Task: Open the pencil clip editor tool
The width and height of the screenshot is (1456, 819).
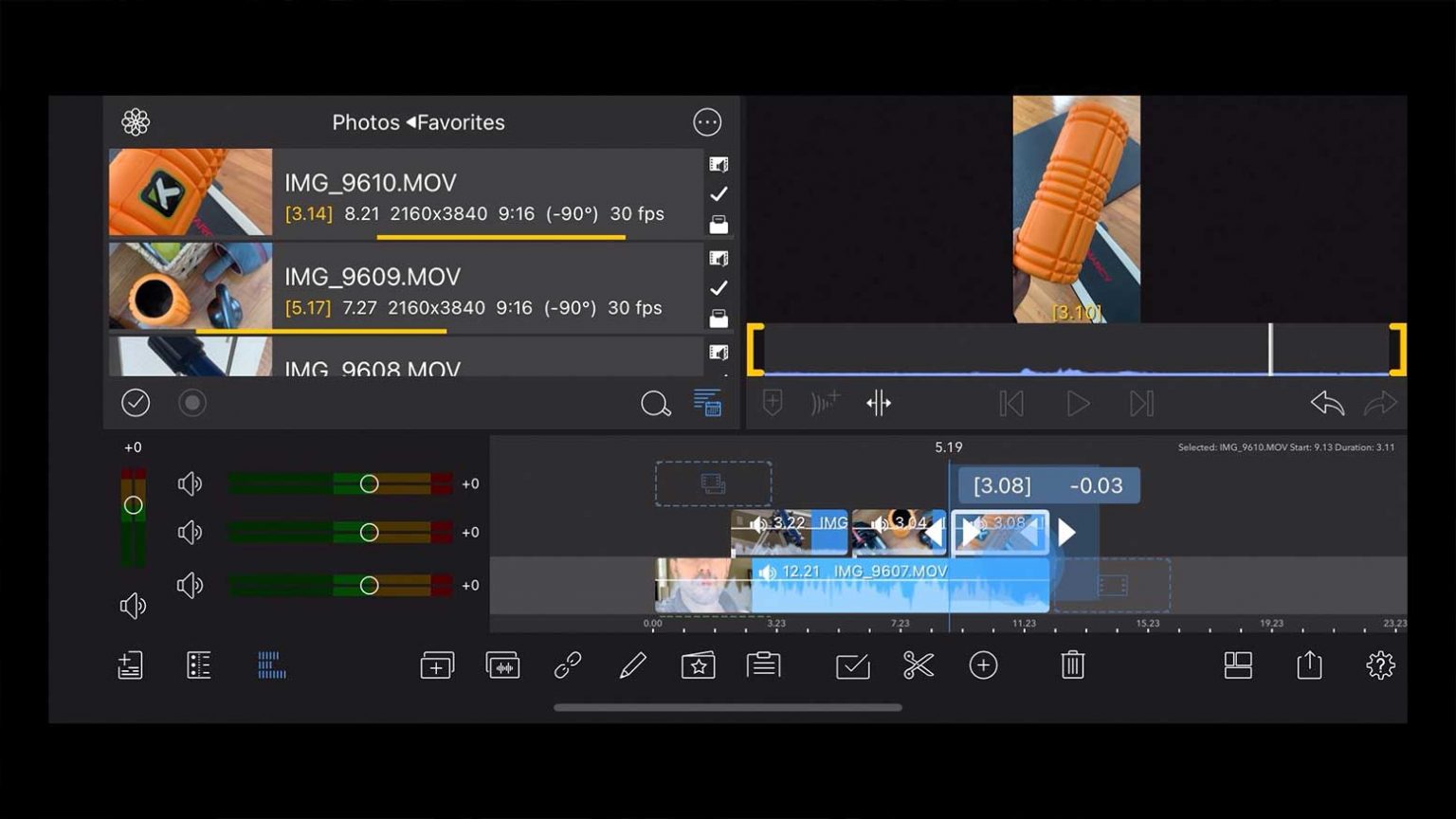Action: [633, 664]
